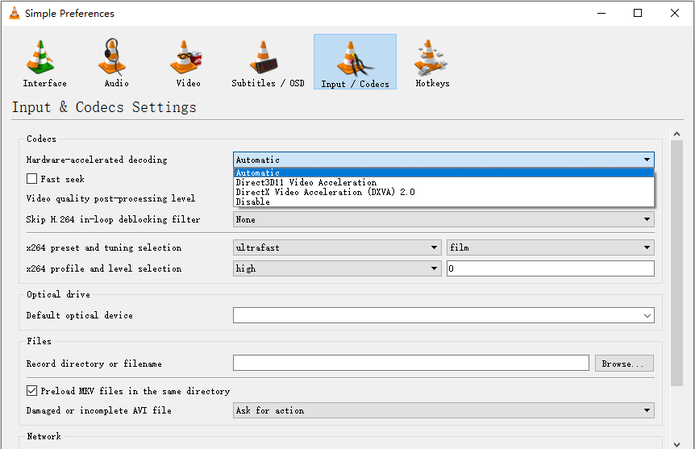Image resolution: width=695 pixels, height=449 pixels.
Task: Enable the Fast seek checkbox
Action: 32,179
